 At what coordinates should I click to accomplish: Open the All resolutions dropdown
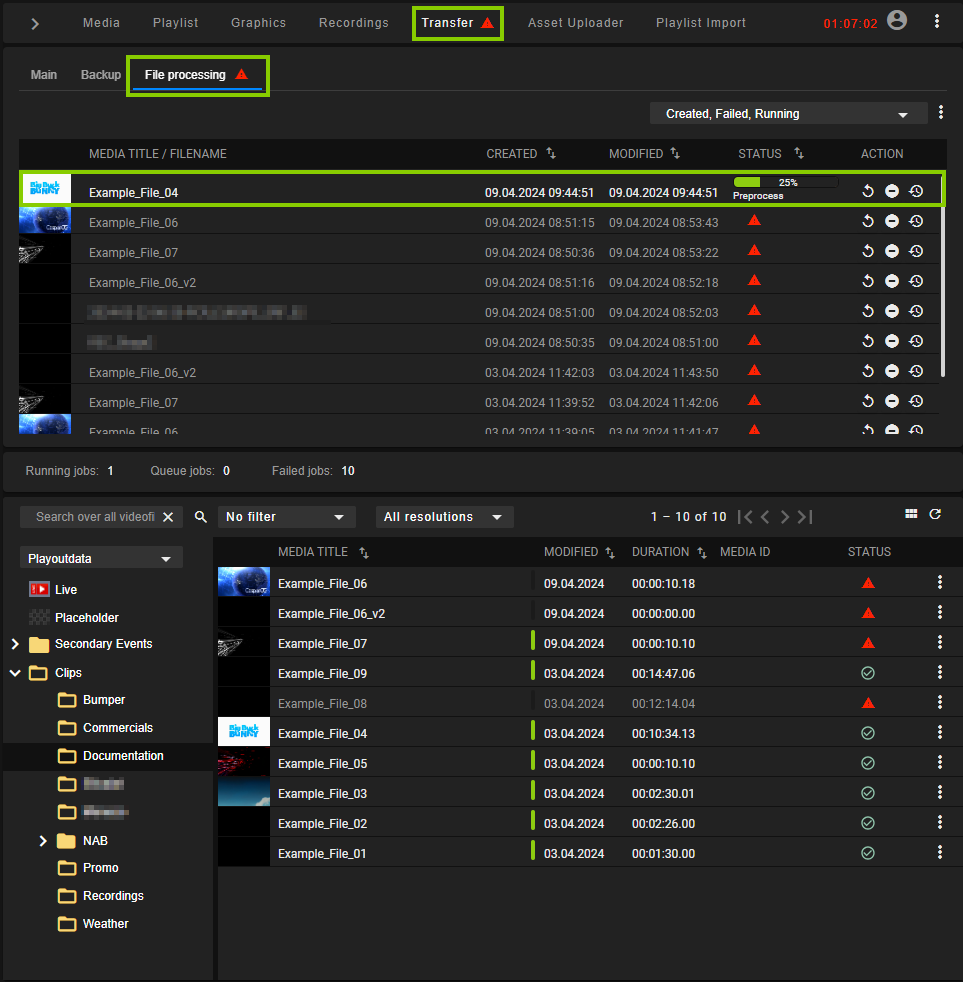click(443, 517)
